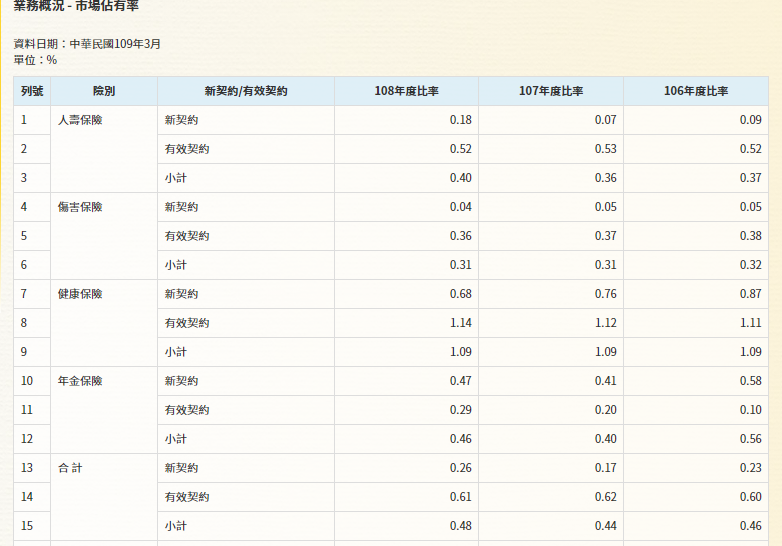Select the 傷害保險 category cell
The image size is (782, 546).
pyautogui.click(x=104, y=236)
